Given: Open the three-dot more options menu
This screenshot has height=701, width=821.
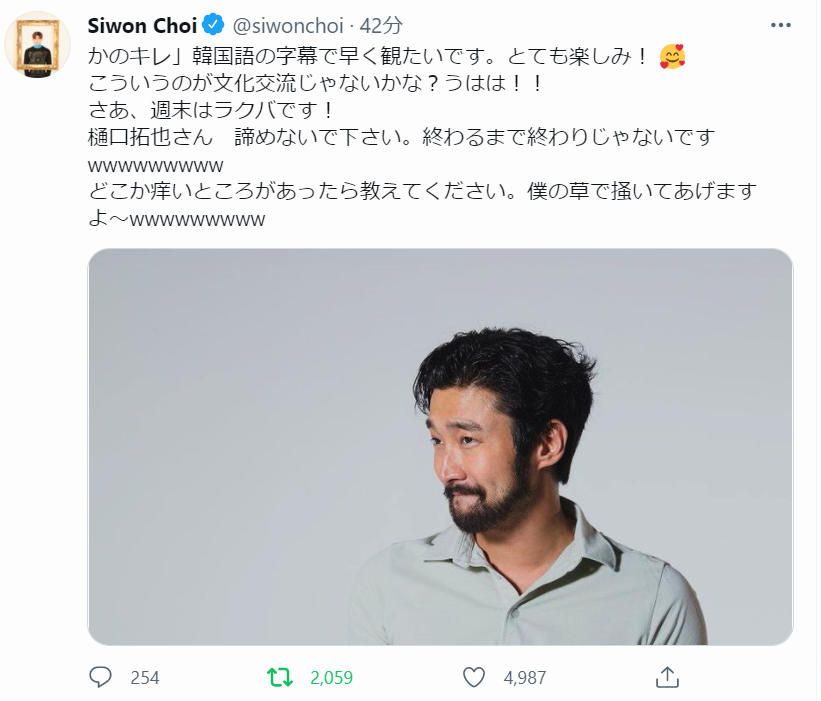Looking at the screenshot, I should coord(781,25).
